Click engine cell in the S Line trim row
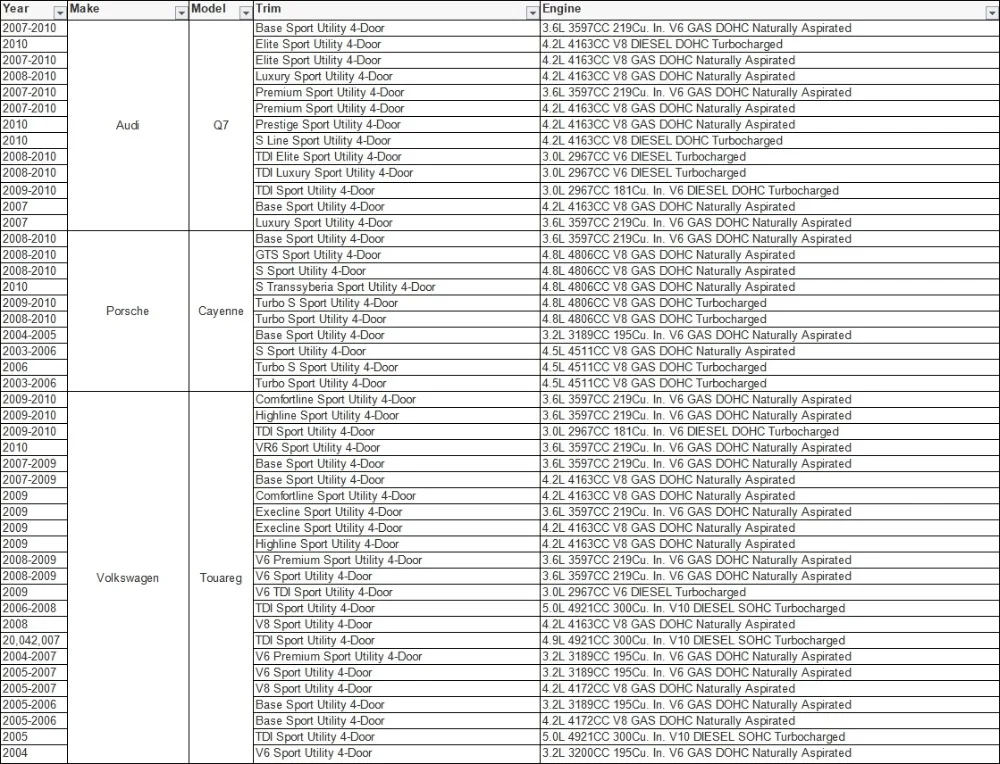 pos(770,140)
